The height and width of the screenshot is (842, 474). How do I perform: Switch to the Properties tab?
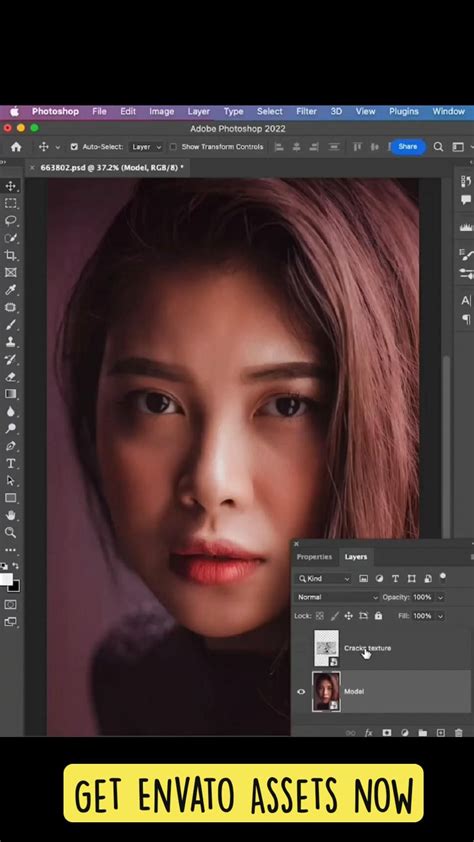(x=314, y=557)
